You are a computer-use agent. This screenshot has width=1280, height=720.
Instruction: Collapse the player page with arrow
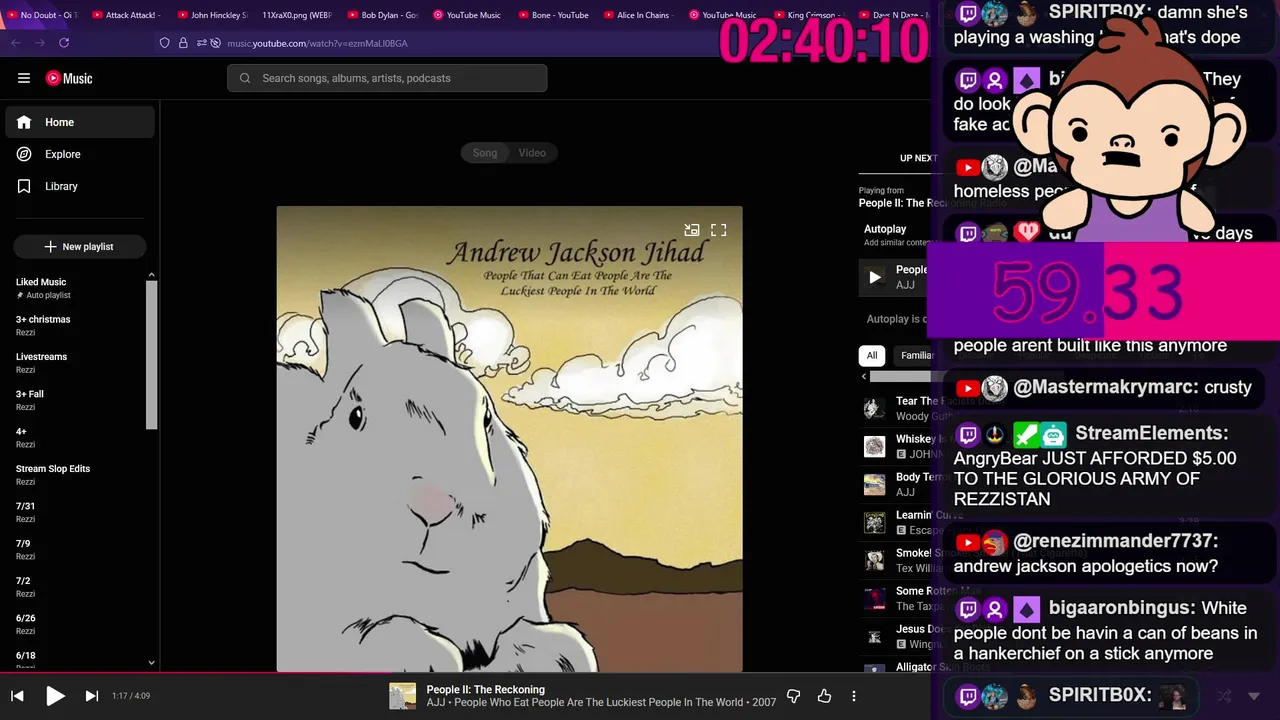coord(1255,696)
